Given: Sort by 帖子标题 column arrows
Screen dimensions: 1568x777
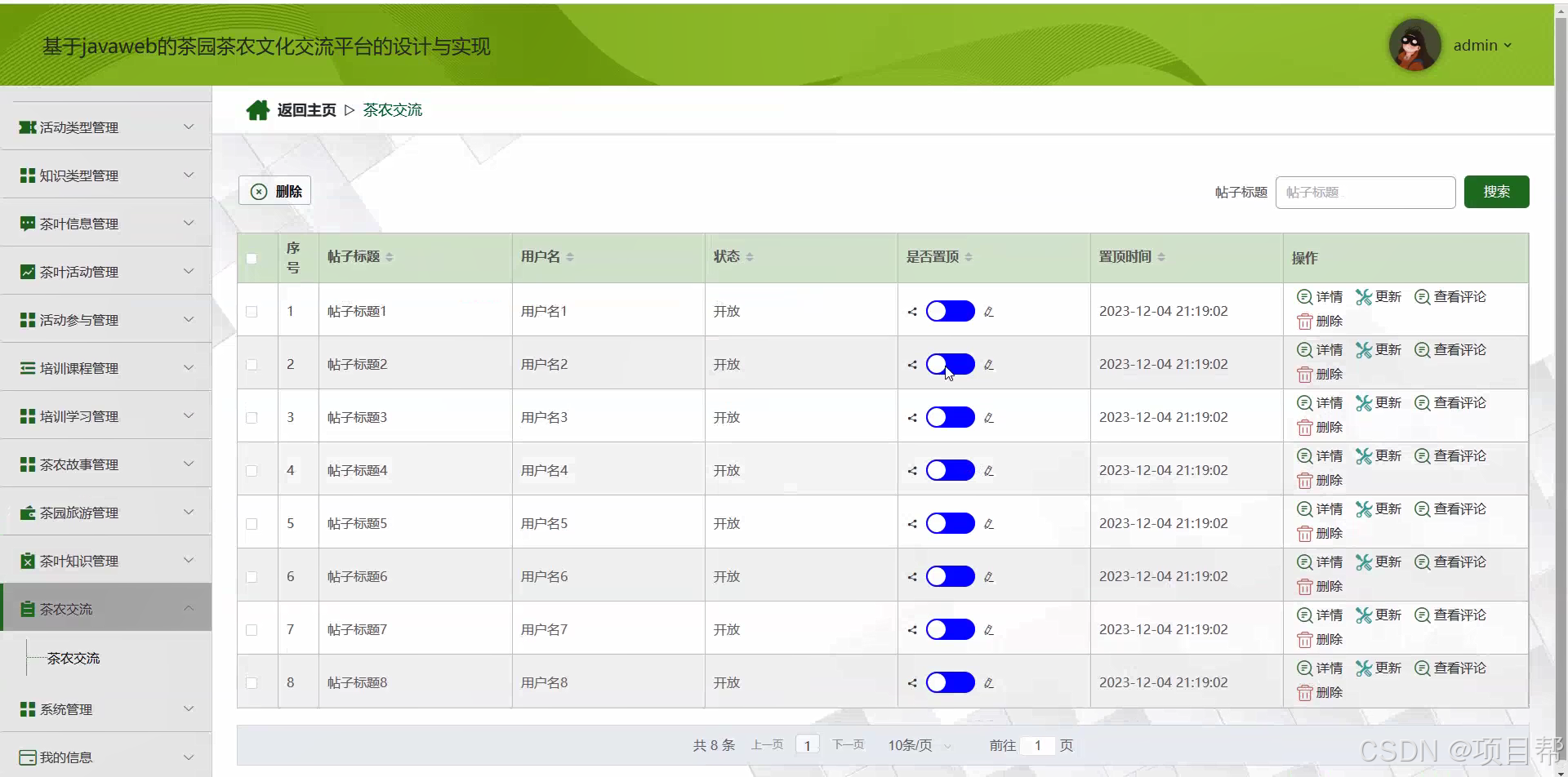Looking at the screenshot, I should (x=390, y=257).
